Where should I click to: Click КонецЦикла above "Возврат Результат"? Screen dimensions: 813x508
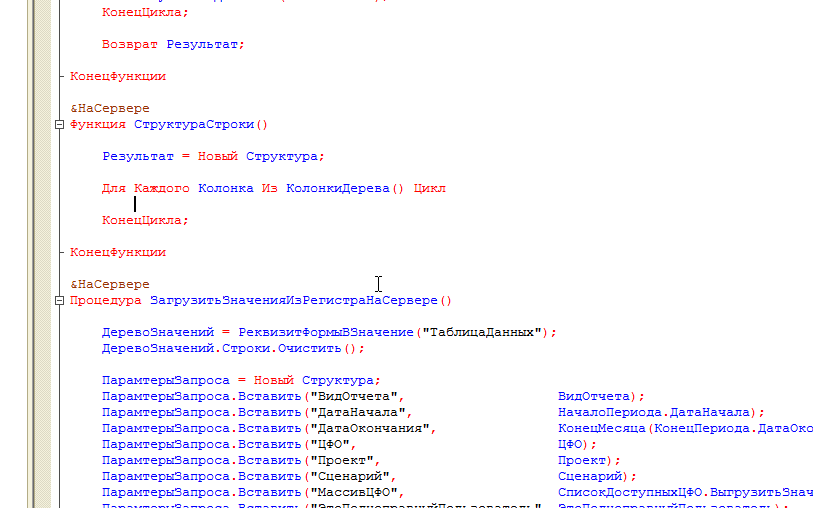[x=145, y=12]
